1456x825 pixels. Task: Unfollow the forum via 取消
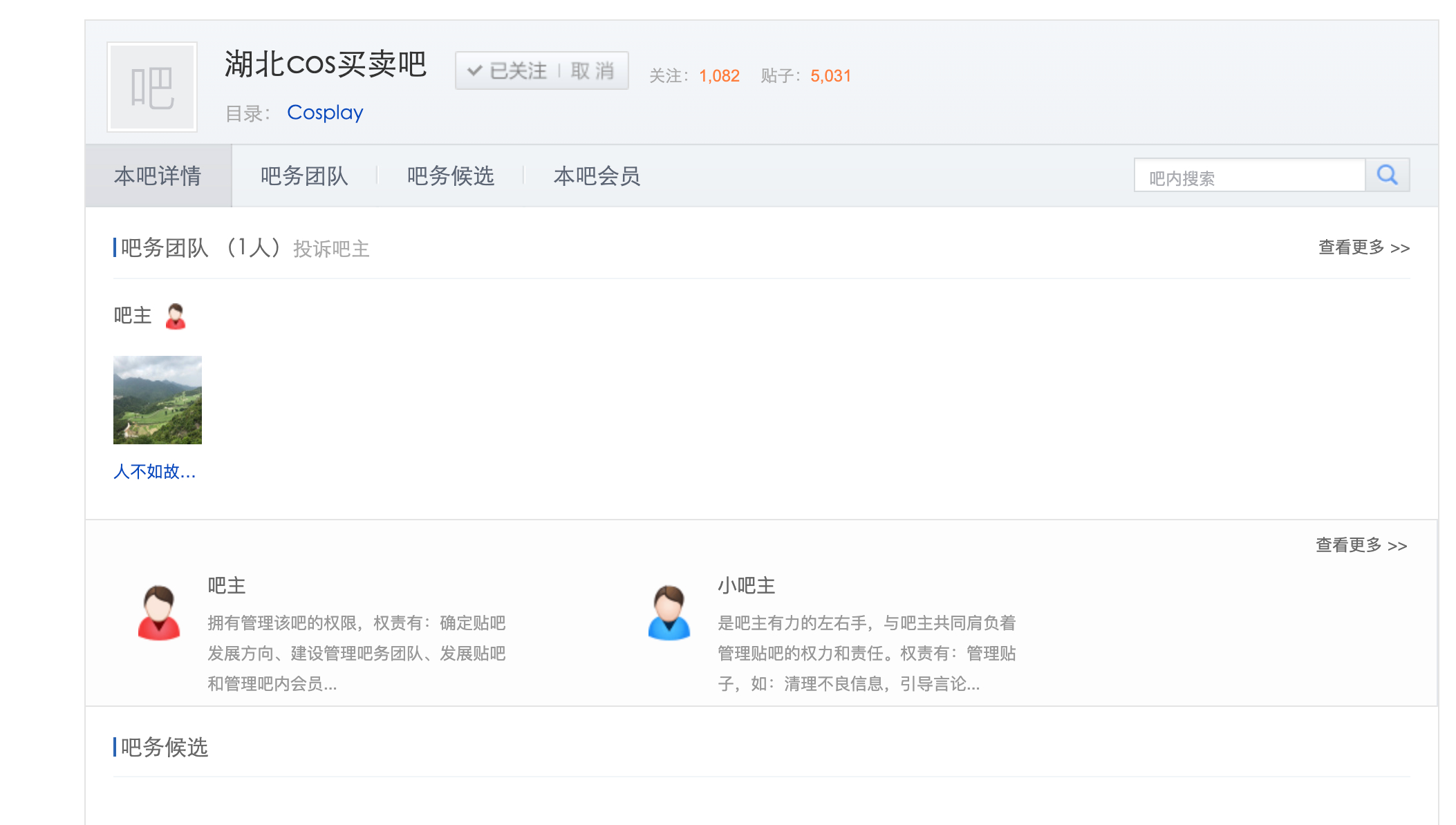pos(592,70)
